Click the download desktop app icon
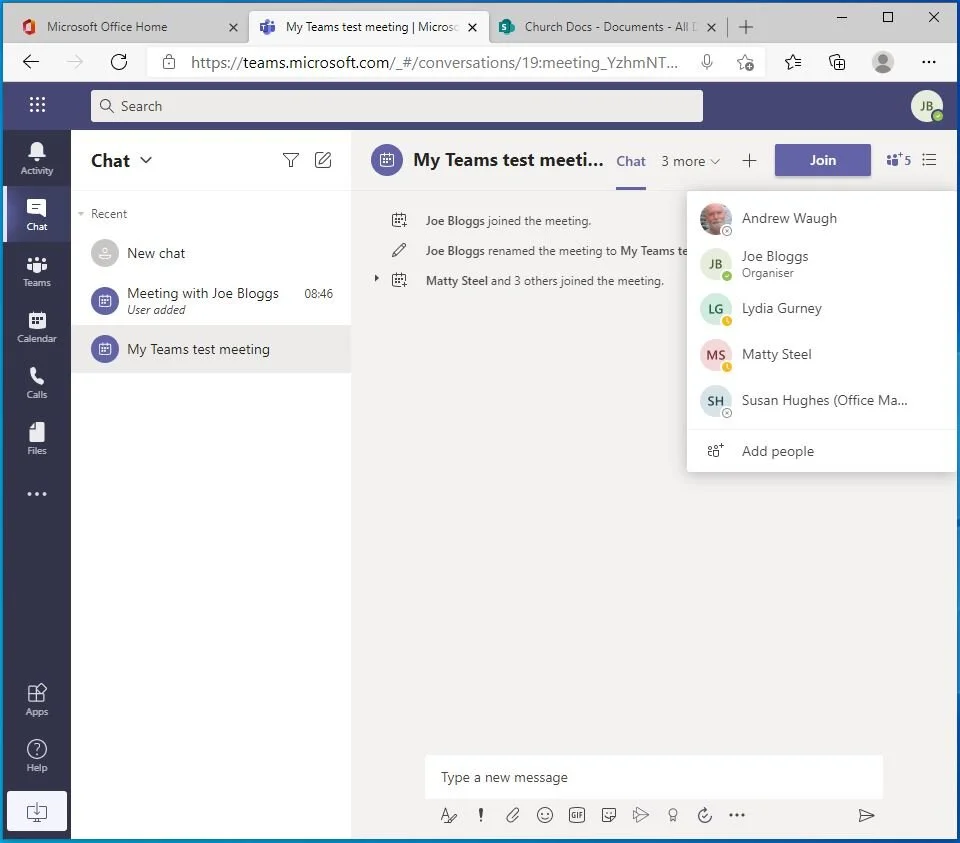 [37, 811]
